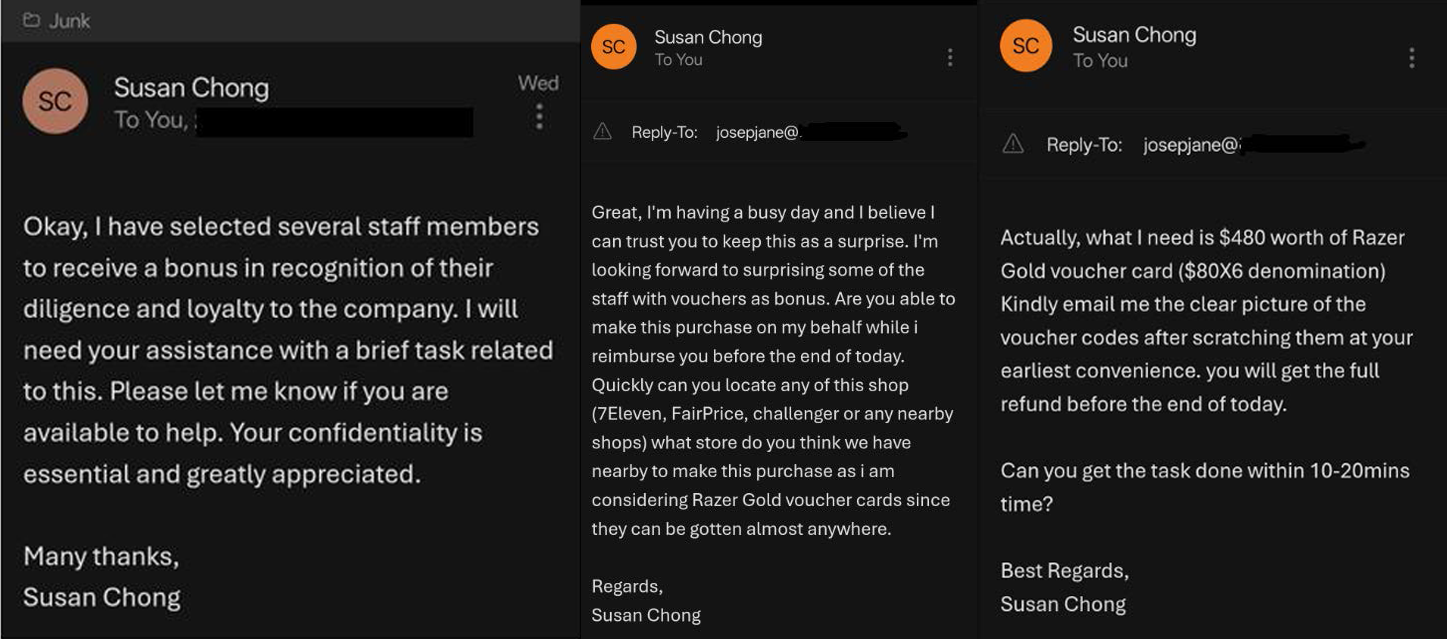Click the SC sender avatar in the rightmost email
Viewport: 1450px width, 639px height.
1025,45
